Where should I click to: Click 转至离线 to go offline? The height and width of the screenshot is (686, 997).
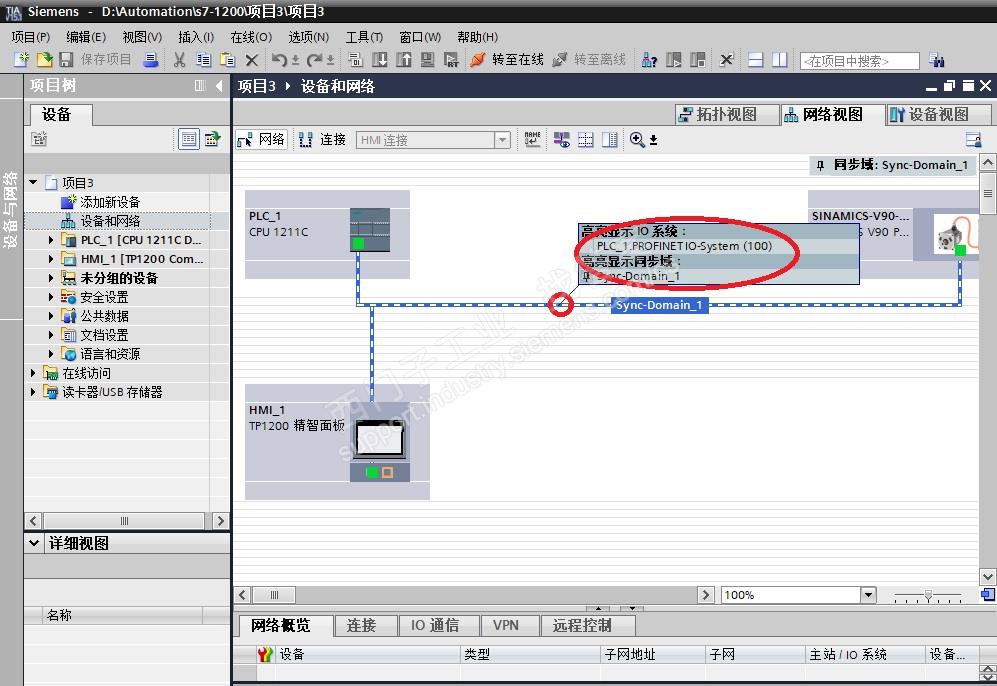589,60
